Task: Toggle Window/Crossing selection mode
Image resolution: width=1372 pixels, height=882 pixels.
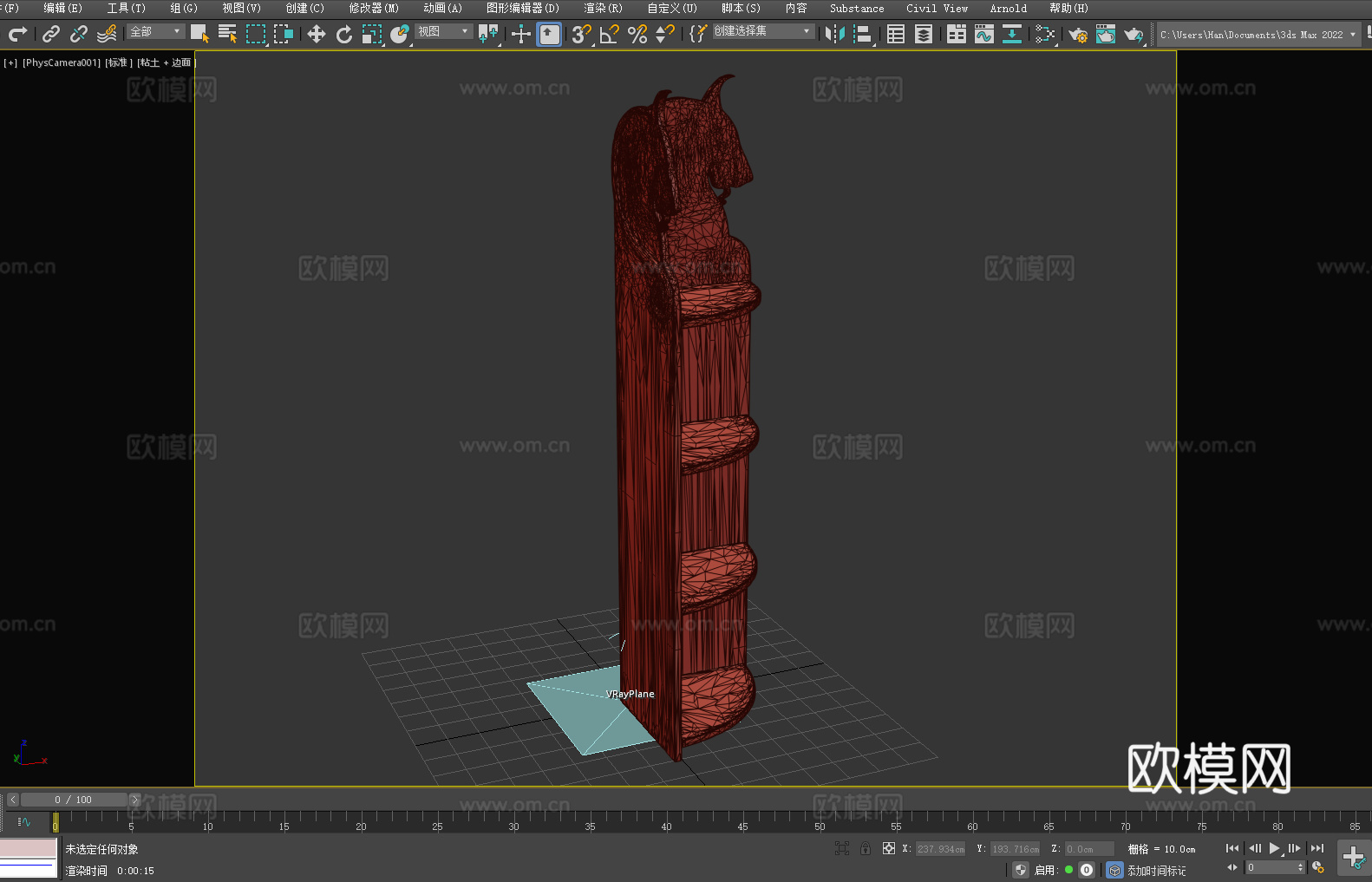Action: point(284,34)
